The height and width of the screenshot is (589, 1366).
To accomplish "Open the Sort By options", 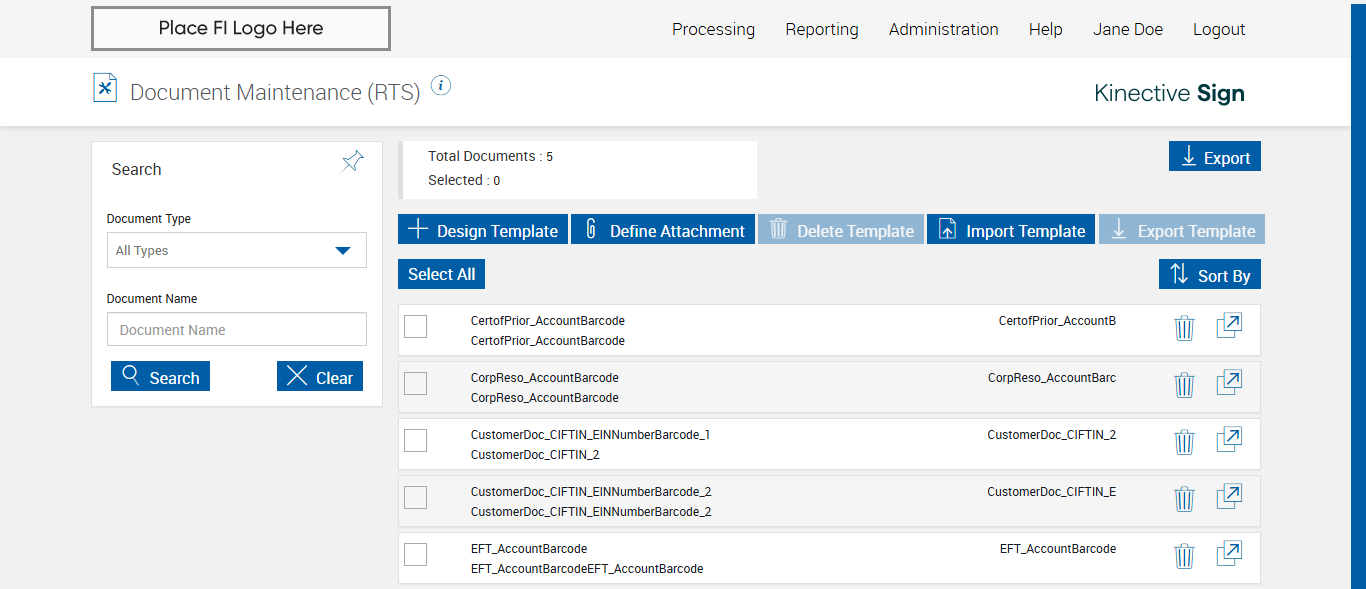I will [x=1210, y=274].
